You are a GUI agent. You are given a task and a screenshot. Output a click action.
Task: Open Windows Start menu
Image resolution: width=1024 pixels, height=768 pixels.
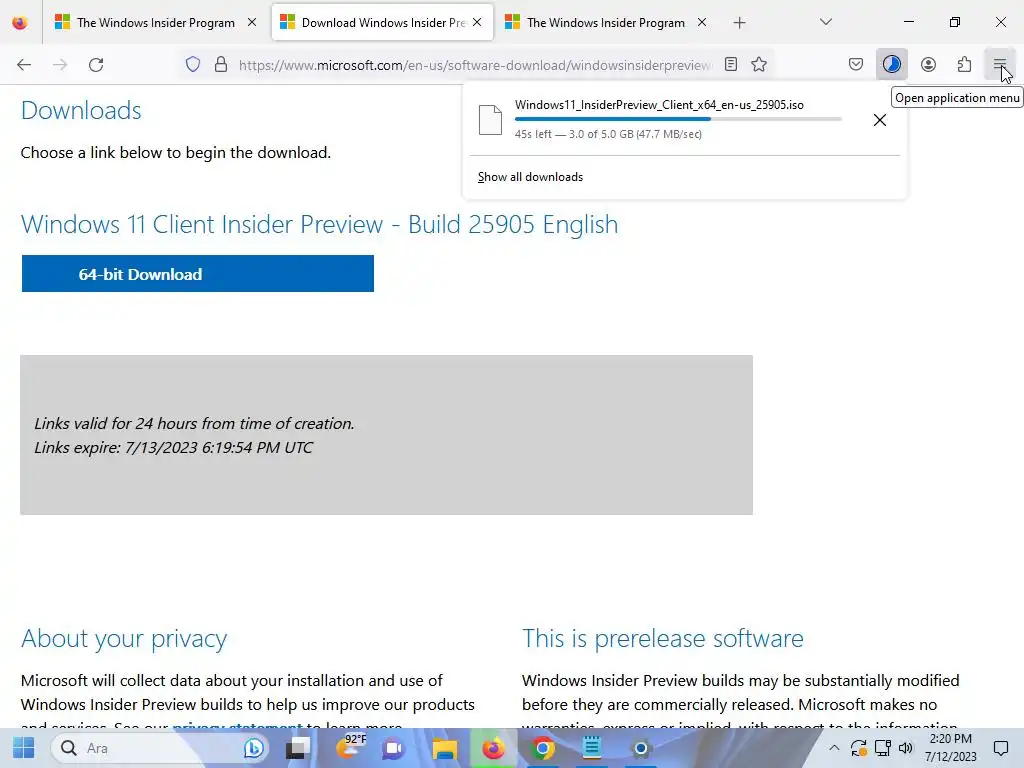(24, 748)
